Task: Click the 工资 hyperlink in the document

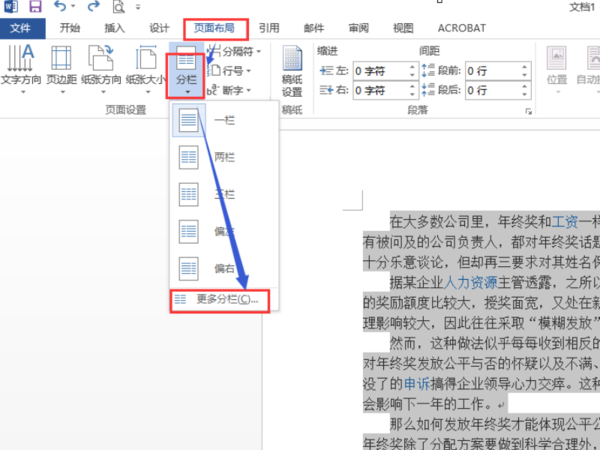Action: pyautogui.click(x=565, y=222)
